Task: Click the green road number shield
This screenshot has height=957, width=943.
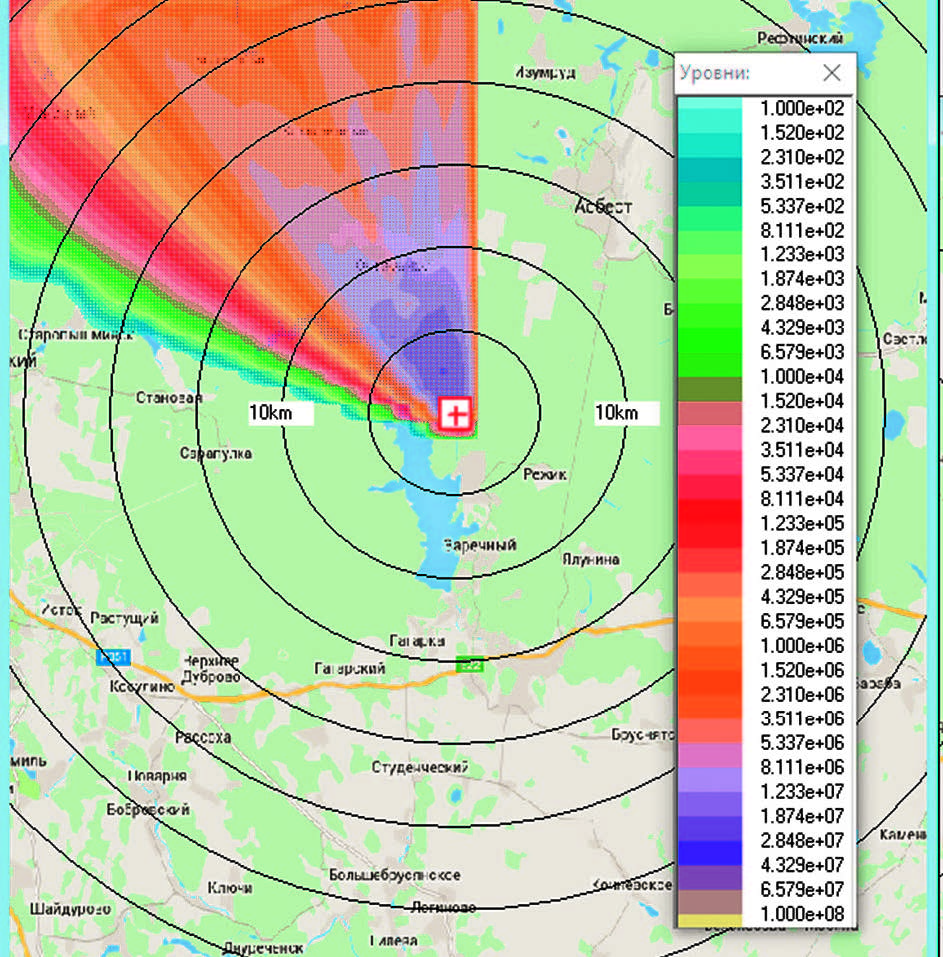Action: [470, 665]
